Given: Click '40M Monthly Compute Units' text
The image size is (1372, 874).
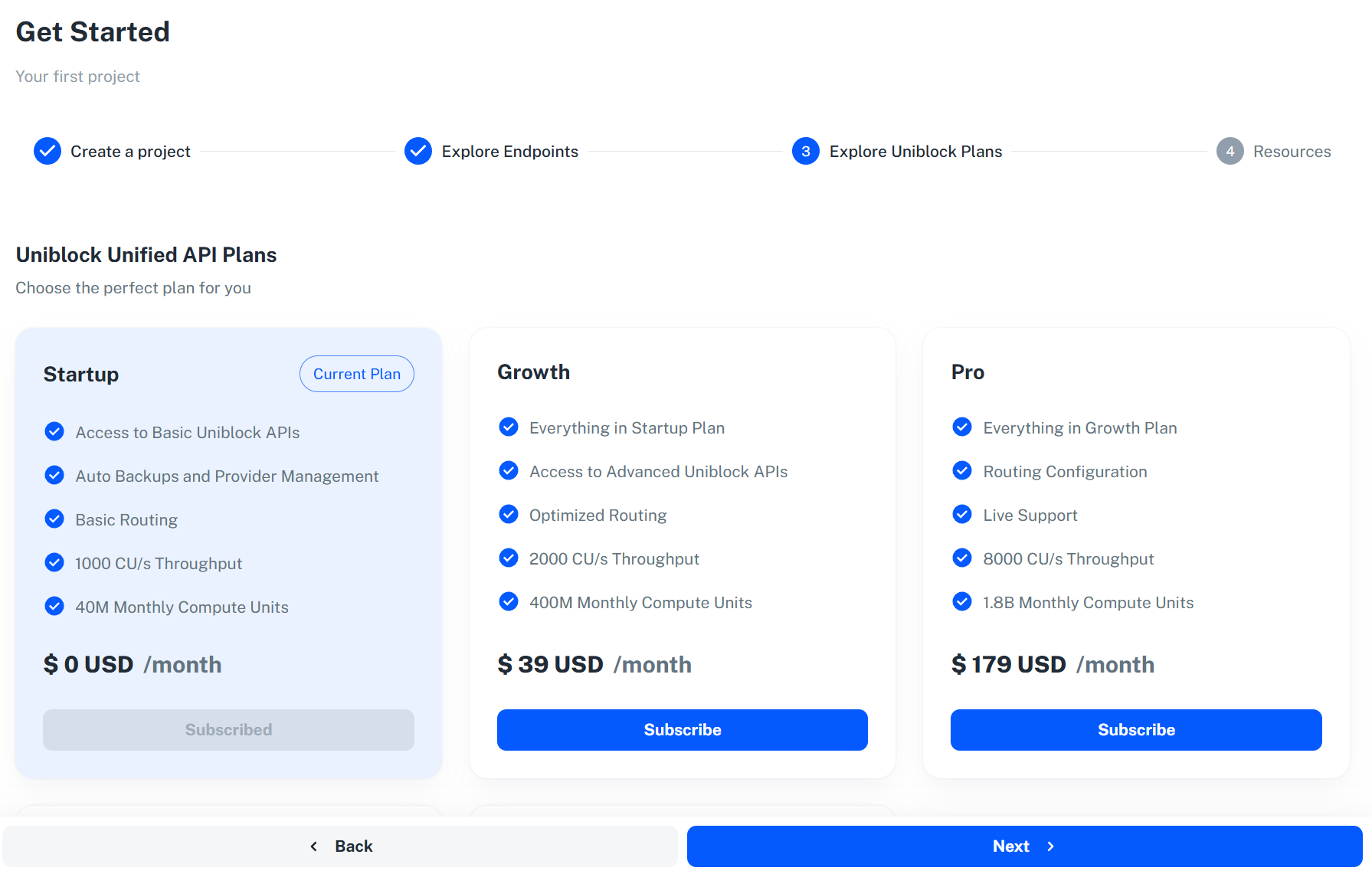Looking at the screenshot, I should 182,607.
